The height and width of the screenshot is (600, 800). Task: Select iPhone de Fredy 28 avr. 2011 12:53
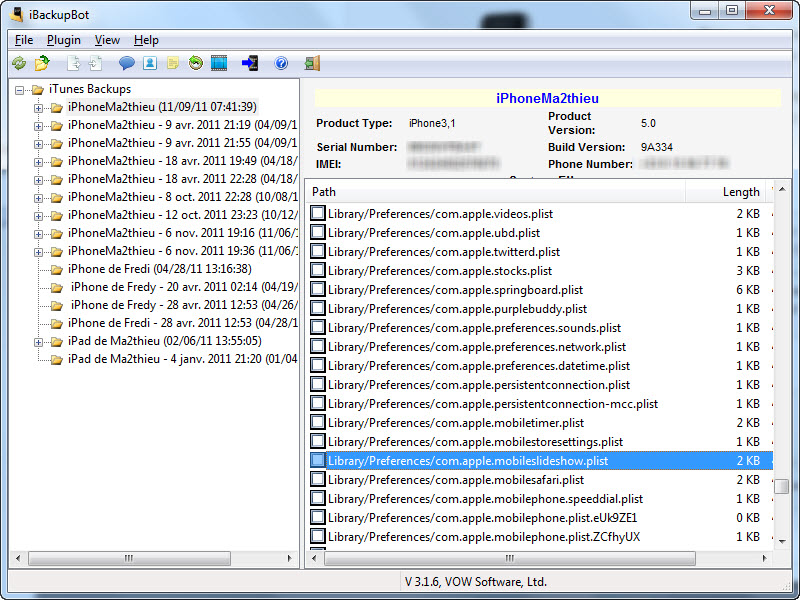pyautogui.click(x=184, y=305)
